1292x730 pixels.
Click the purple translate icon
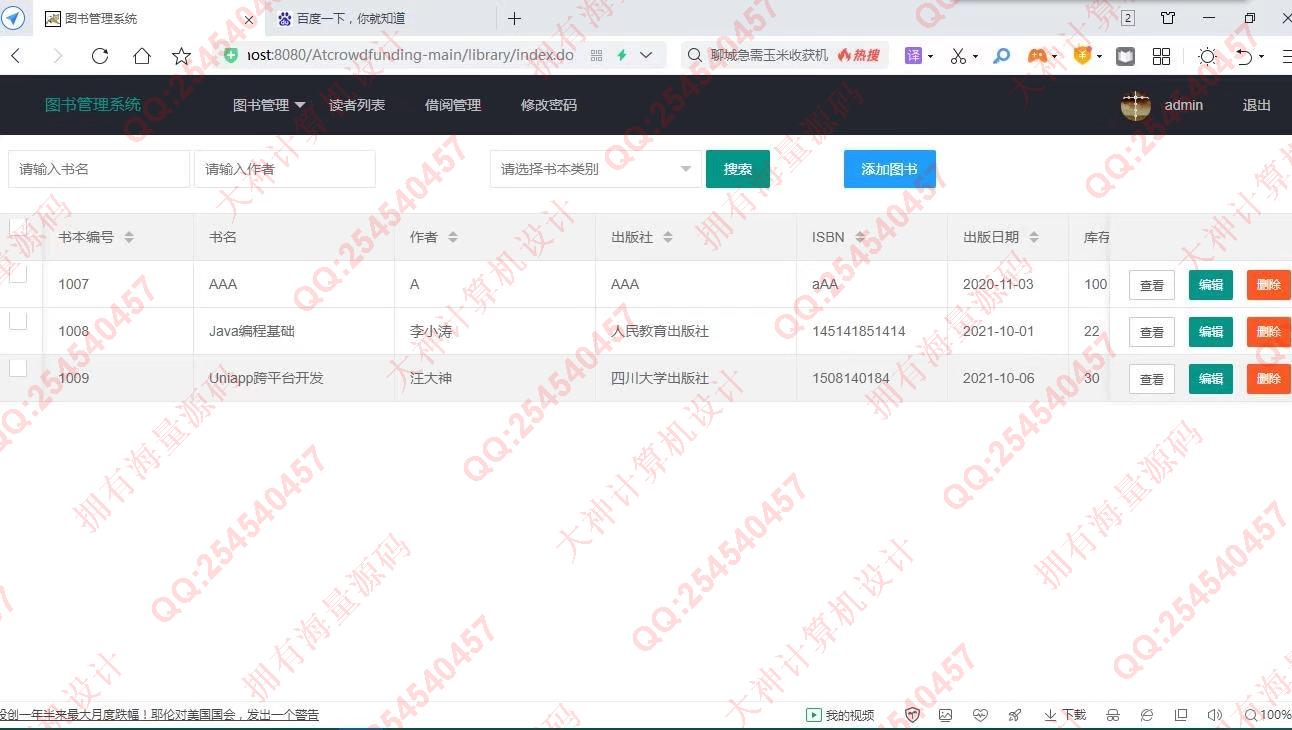tap(913, 56)
